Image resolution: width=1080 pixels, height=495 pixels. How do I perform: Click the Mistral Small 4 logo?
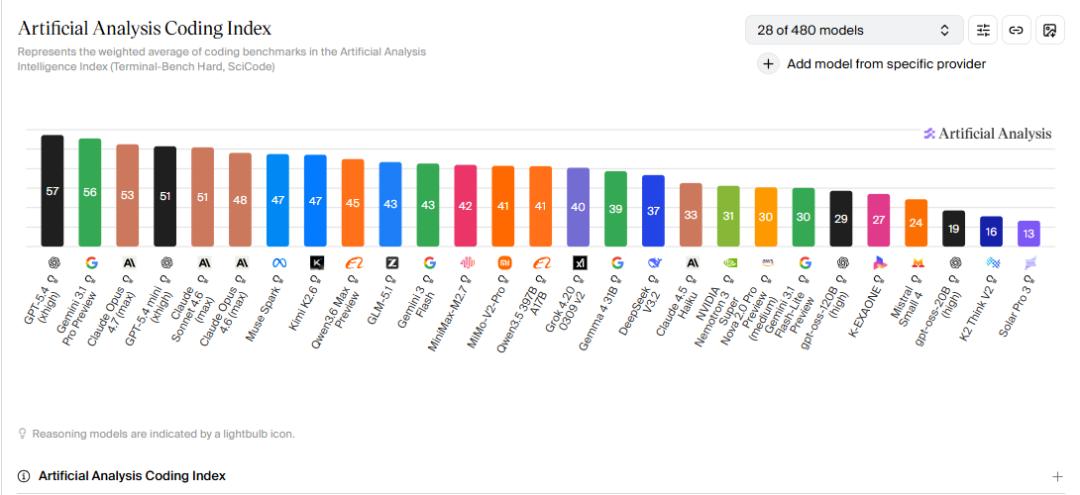pyautogui.click(x=917, y=263)
